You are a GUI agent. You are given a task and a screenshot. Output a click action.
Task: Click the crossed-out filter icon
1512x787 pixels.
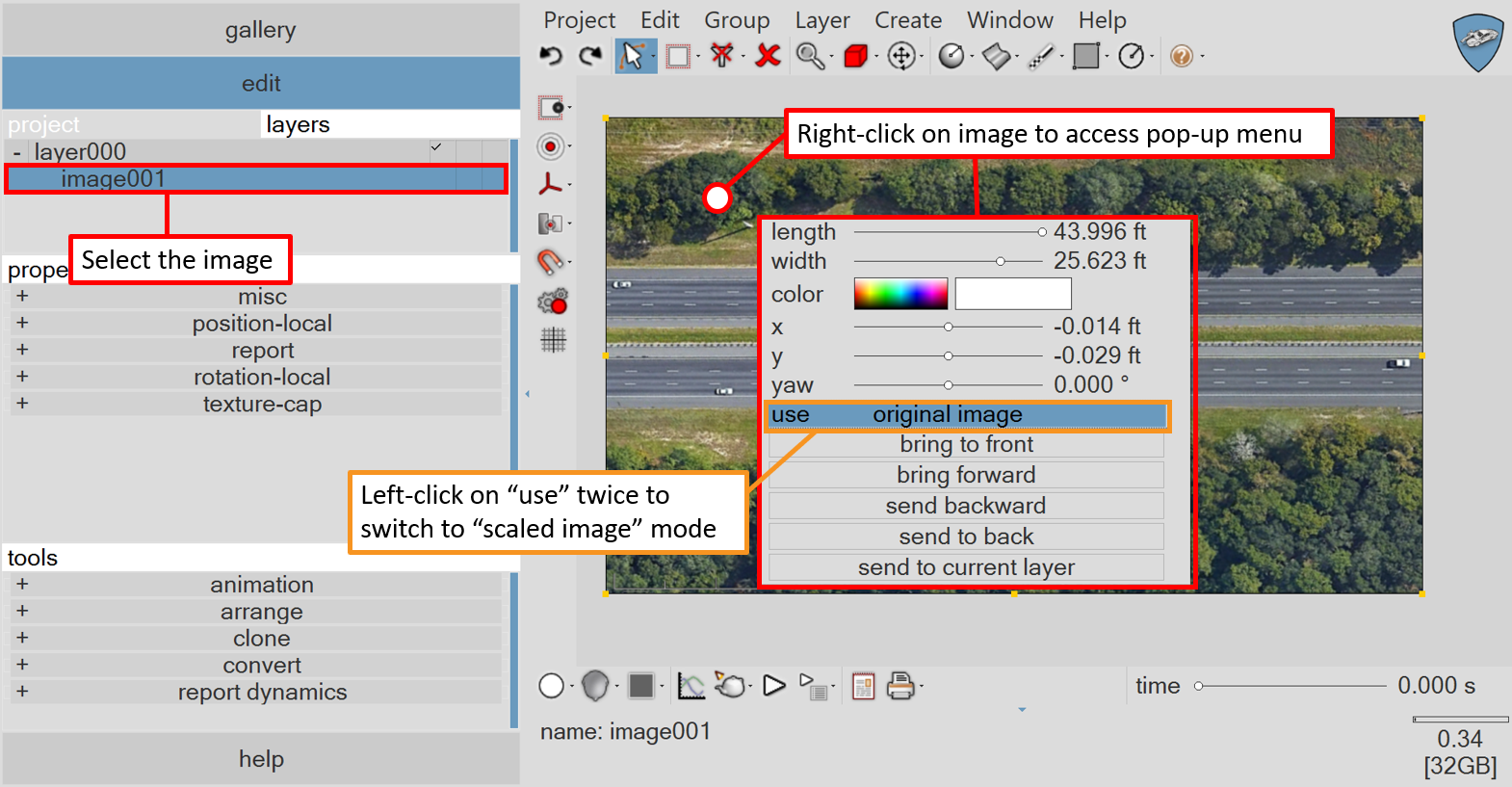tap(721, 56)
